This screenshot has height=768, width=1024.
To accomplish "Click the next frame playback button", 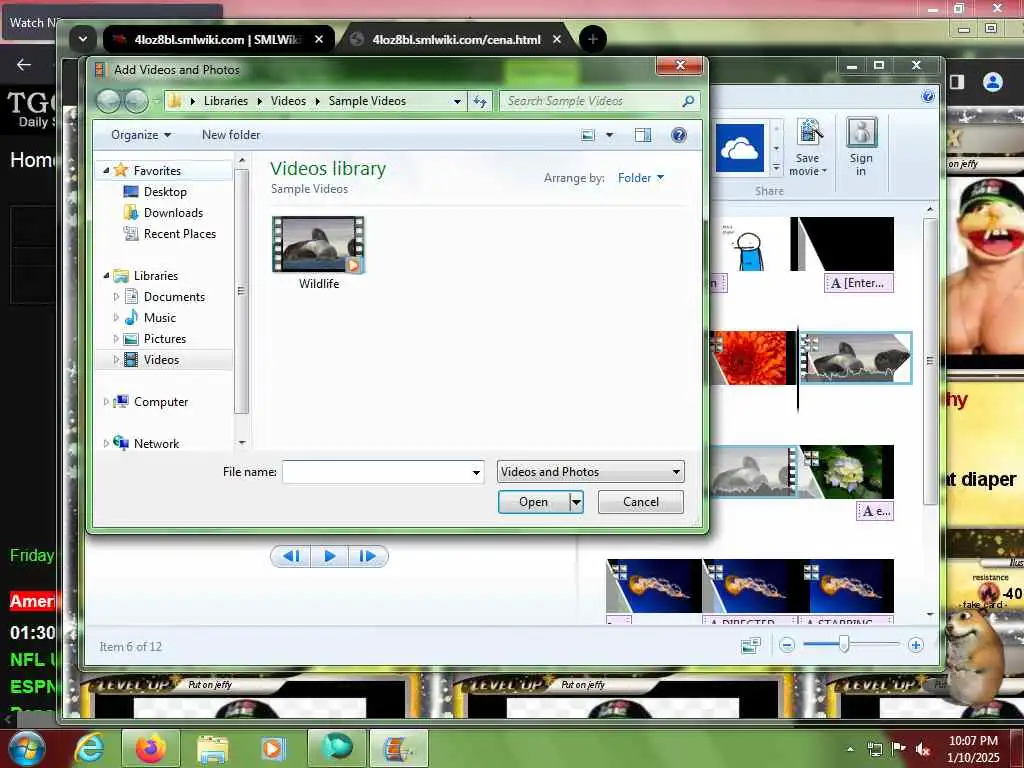I will (368, 556).
